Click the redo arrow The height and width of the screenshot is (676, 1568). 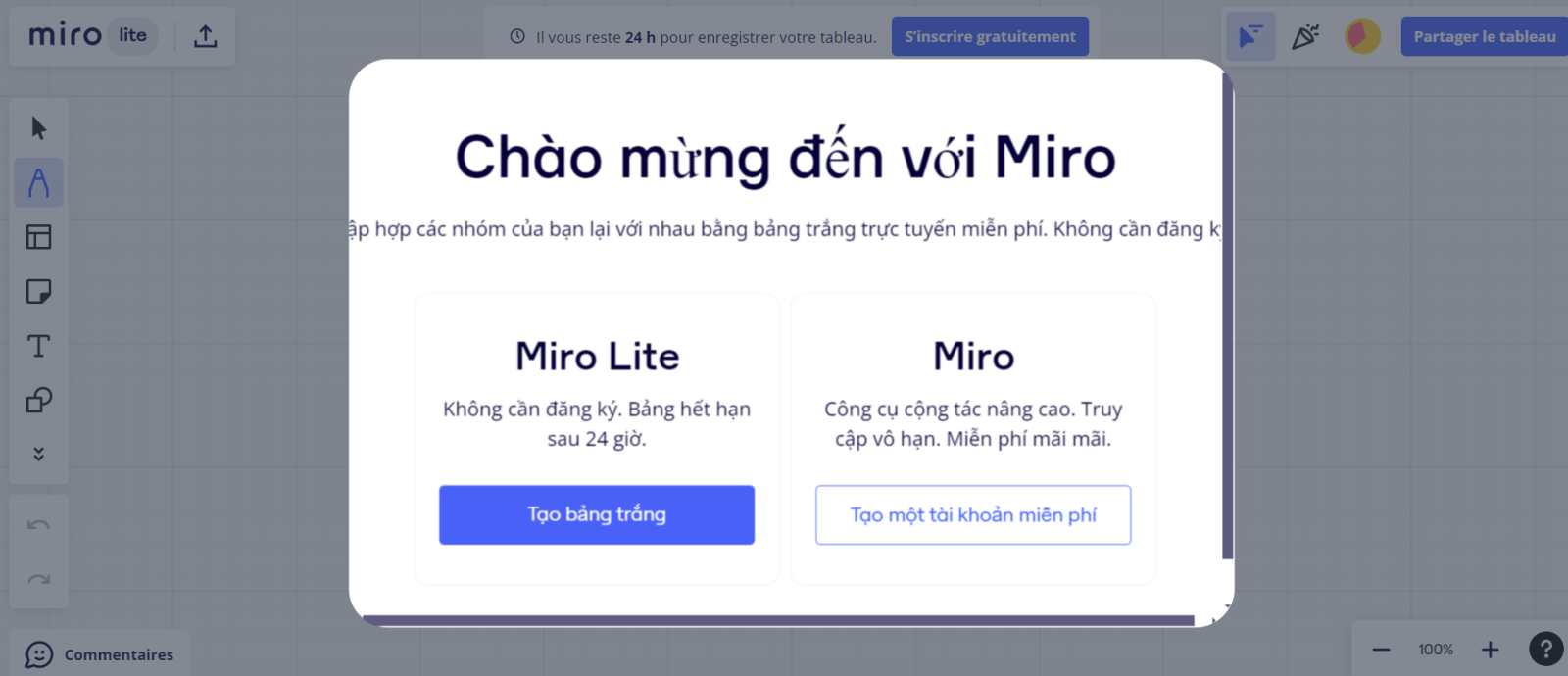(x=38, y=579)
